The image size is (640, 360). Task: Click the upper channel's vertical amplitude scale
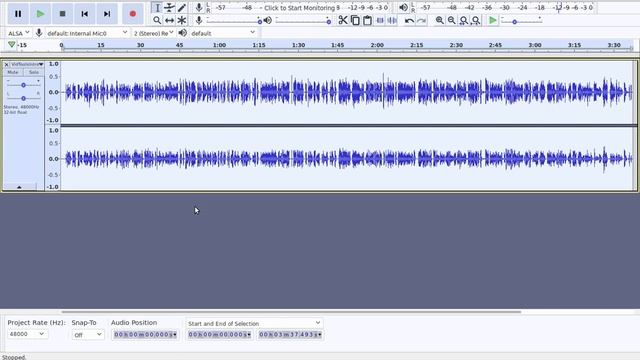53,92
